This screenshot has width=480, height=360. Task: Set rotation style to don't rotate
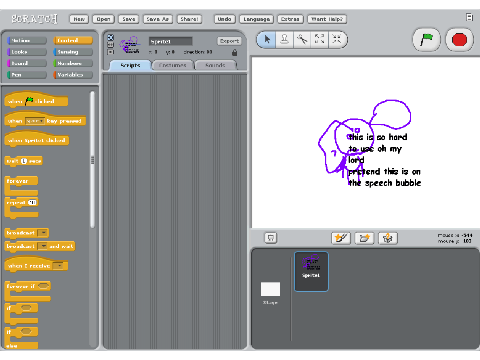point(111,52)
